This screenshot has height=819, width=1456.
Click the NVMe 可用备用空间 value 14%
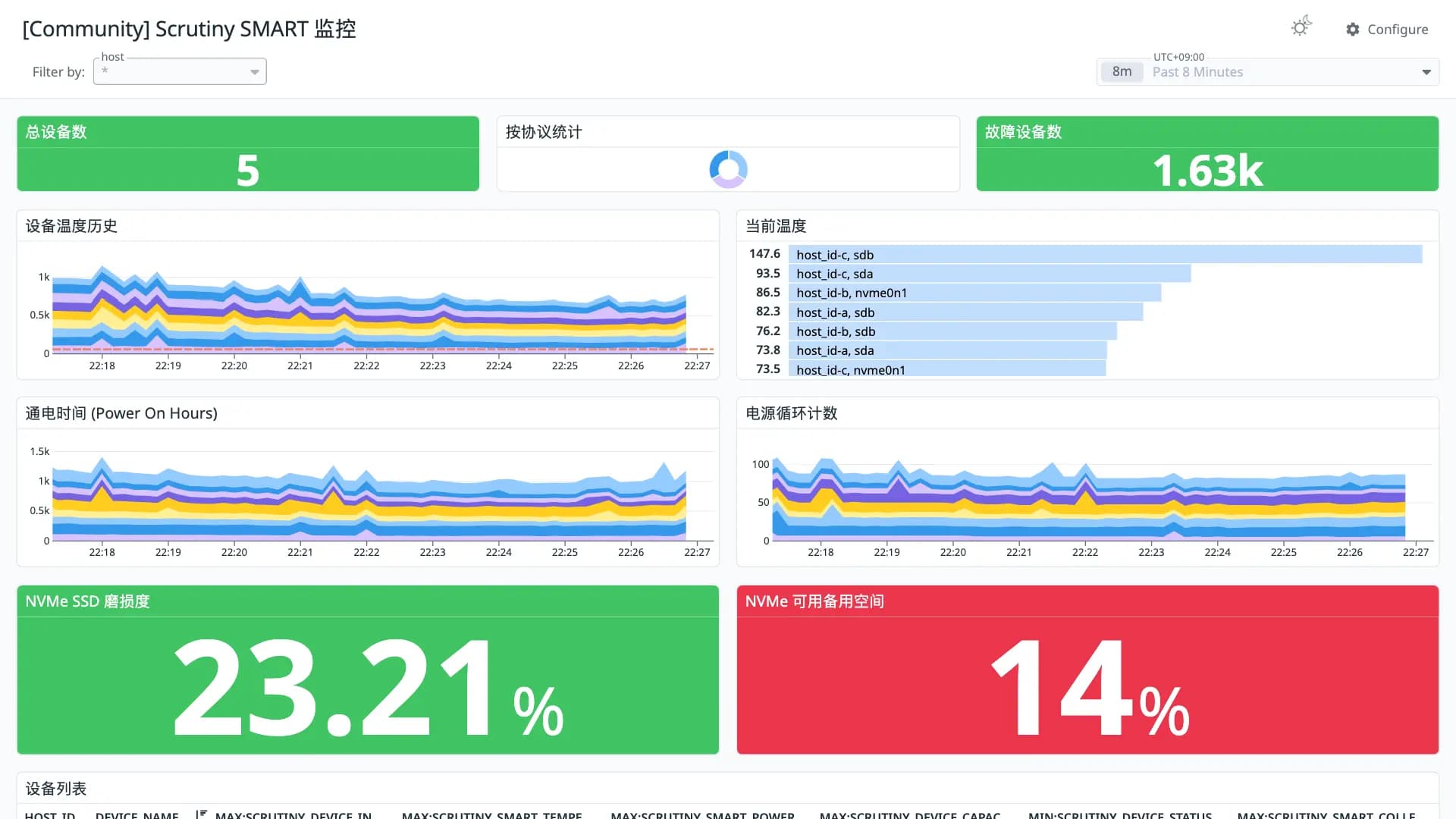[1089, 688]
